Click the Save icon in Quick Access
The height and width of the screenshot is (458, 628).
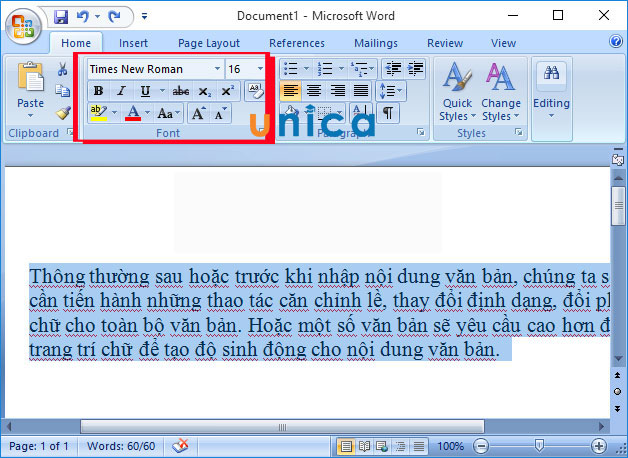(61, 17)
